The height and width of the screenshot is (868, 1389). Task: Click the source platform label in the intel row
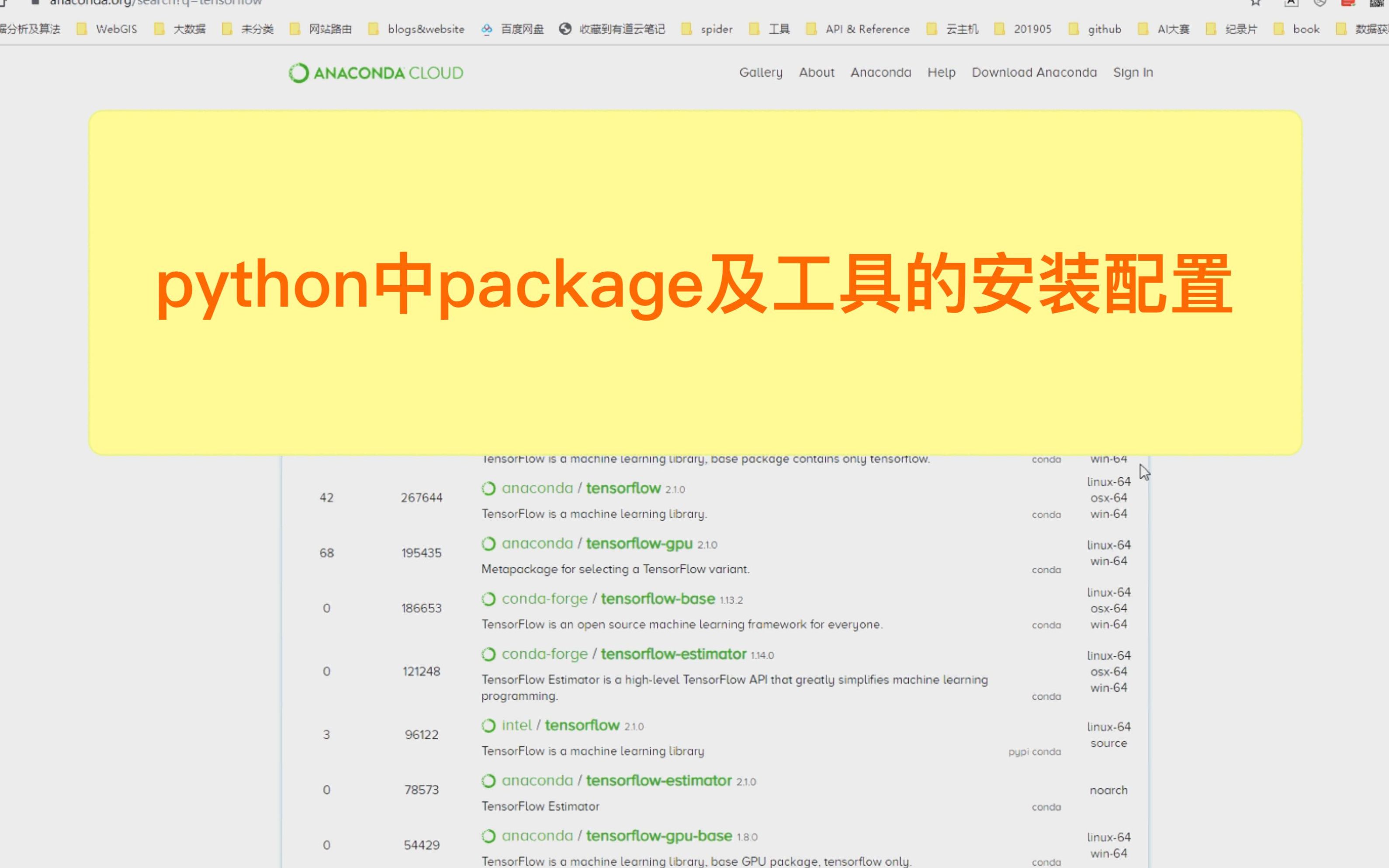1109,744
